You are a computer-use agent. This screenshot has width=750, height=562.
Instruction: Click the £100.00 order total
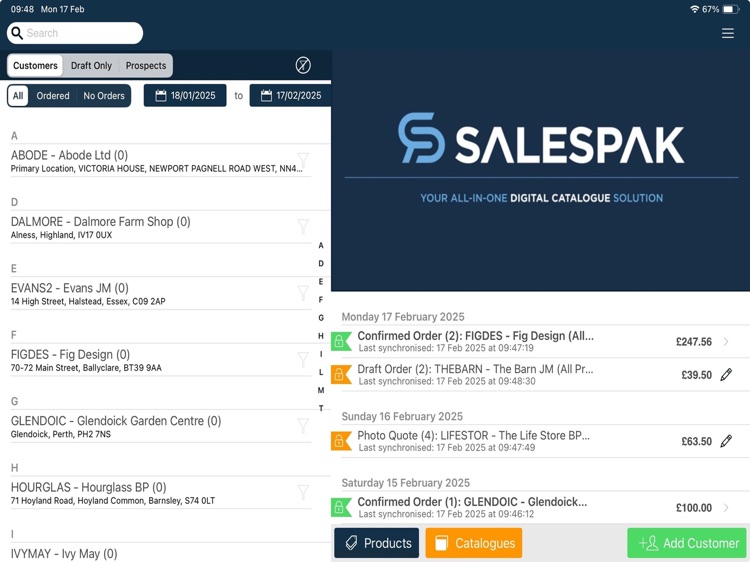point(694,507)
